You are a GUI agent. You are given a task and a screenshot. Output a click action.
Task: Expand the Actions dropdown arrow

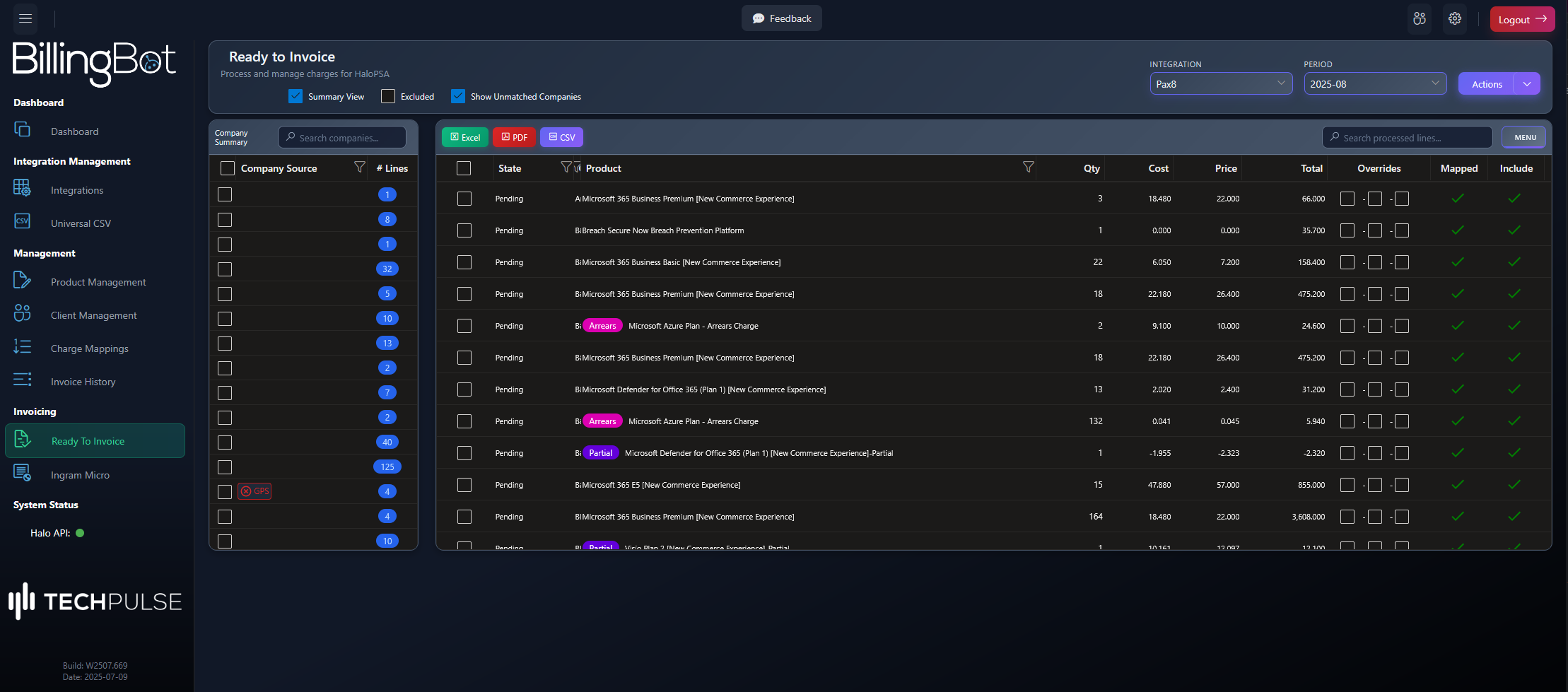point(1527,83)
